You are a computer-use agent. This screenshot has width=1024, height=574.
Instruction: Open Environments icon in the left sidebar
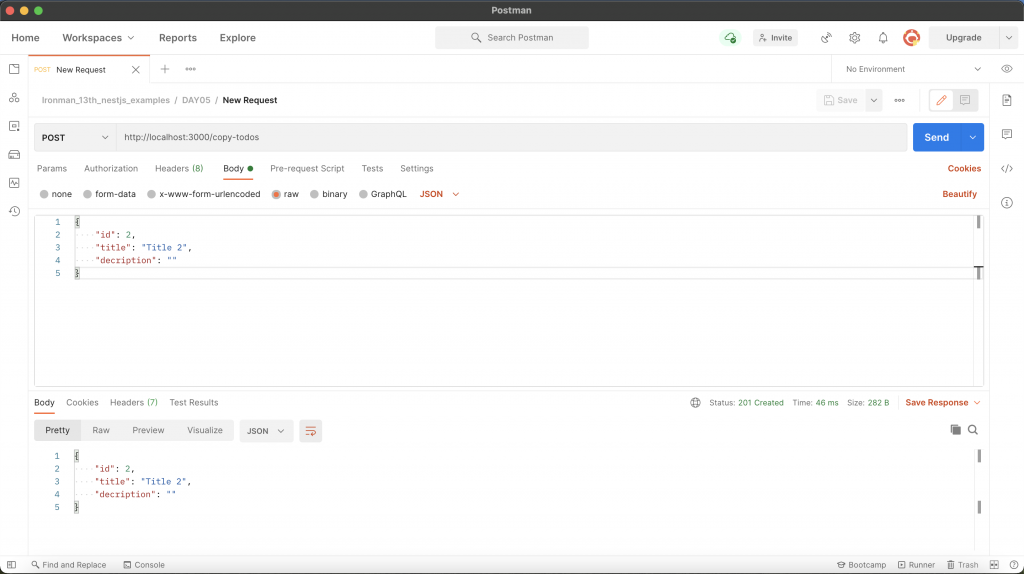click(14, 126)
